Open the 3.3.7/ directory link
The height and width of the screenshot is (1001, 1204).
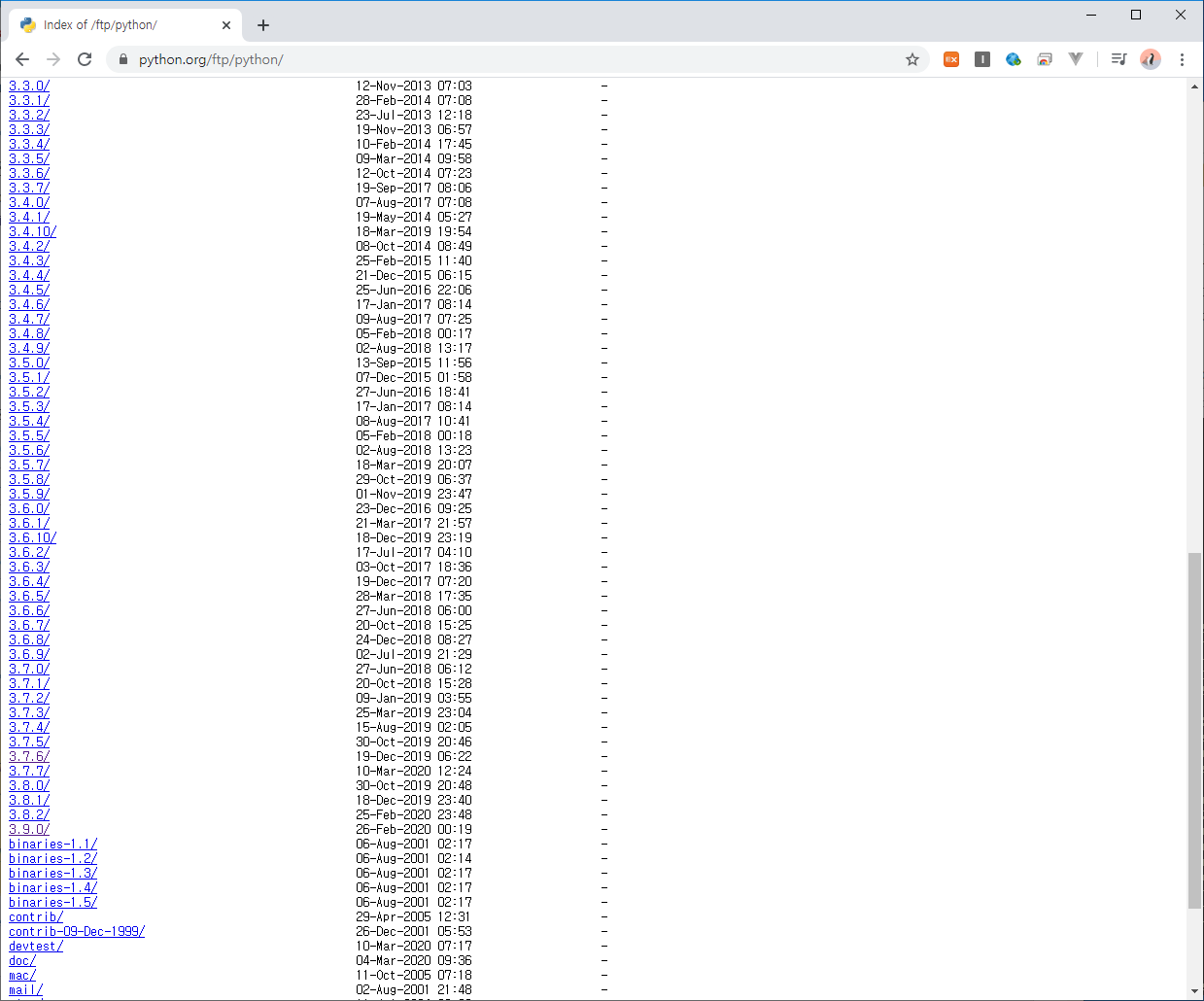pos(29,188)
